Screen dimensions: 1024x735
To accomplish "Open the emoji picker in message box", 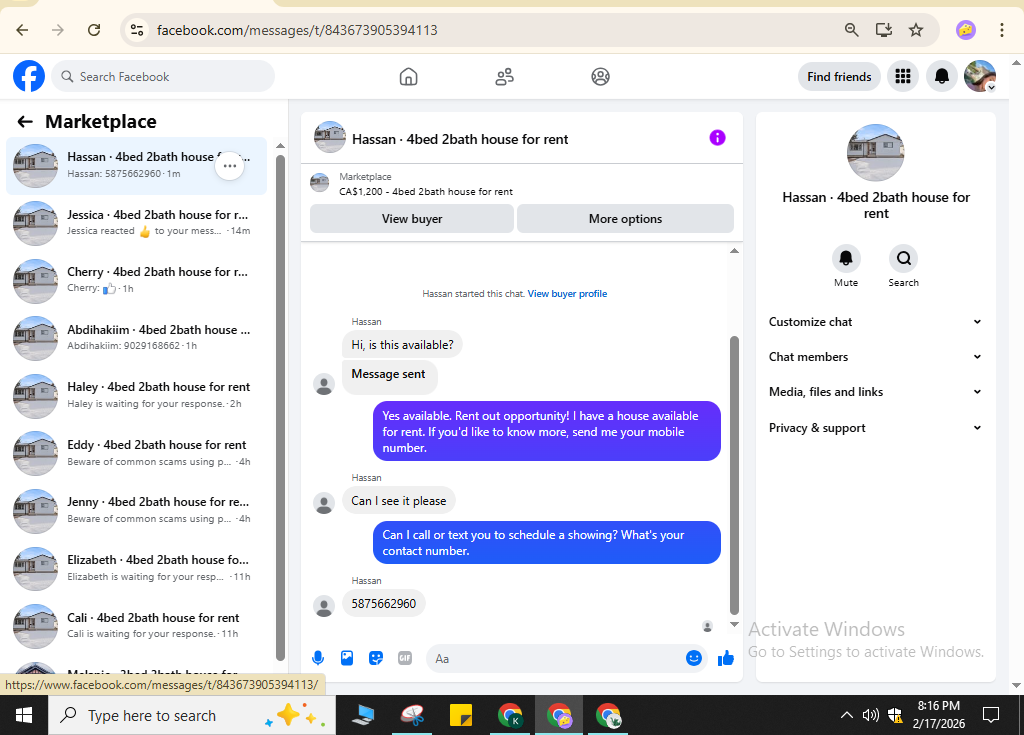I will (x=694, y=658).
